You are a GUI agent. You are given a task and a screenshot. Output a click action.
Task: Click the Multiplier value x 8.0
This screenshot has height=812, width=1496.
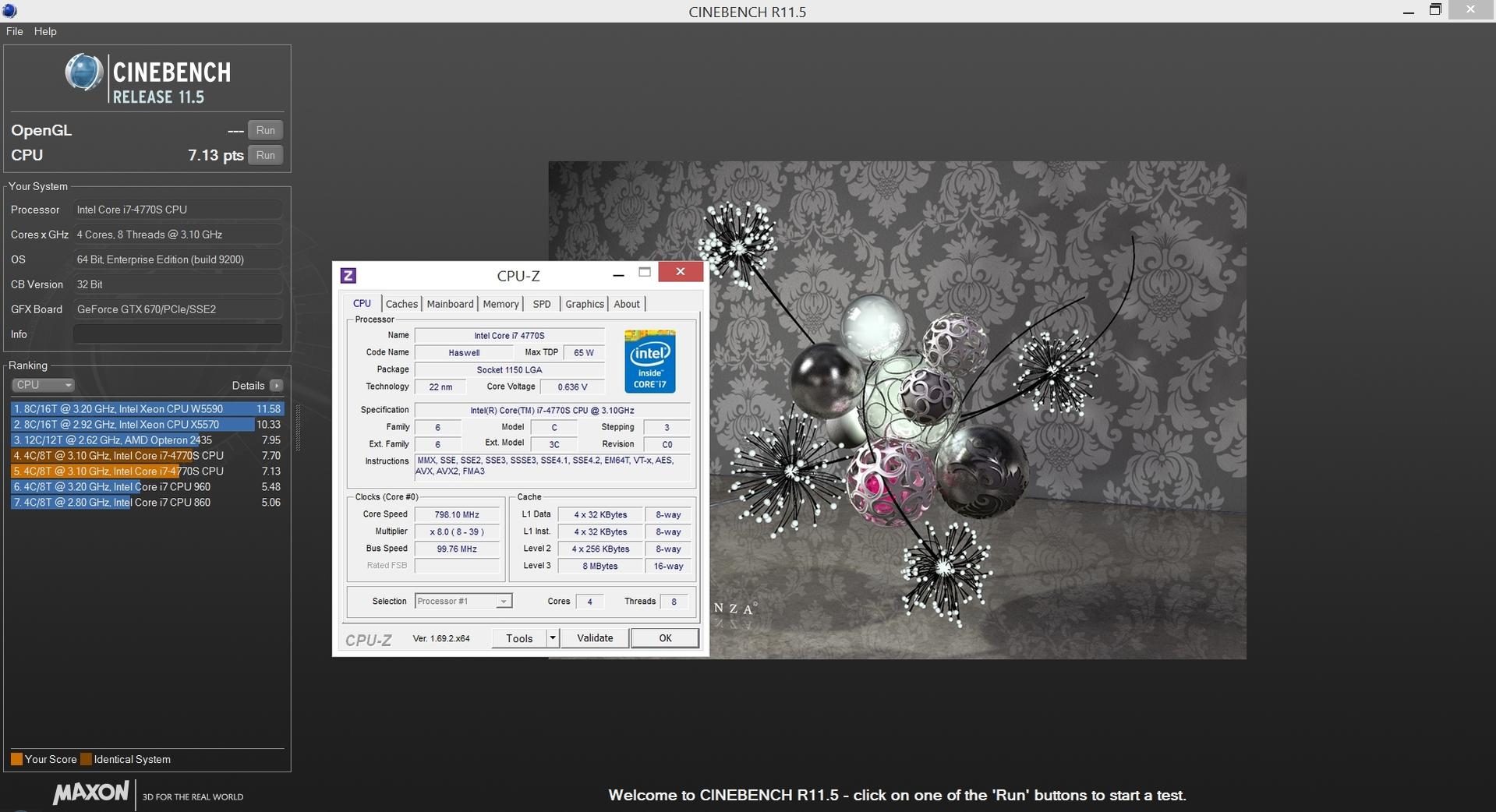457,531
